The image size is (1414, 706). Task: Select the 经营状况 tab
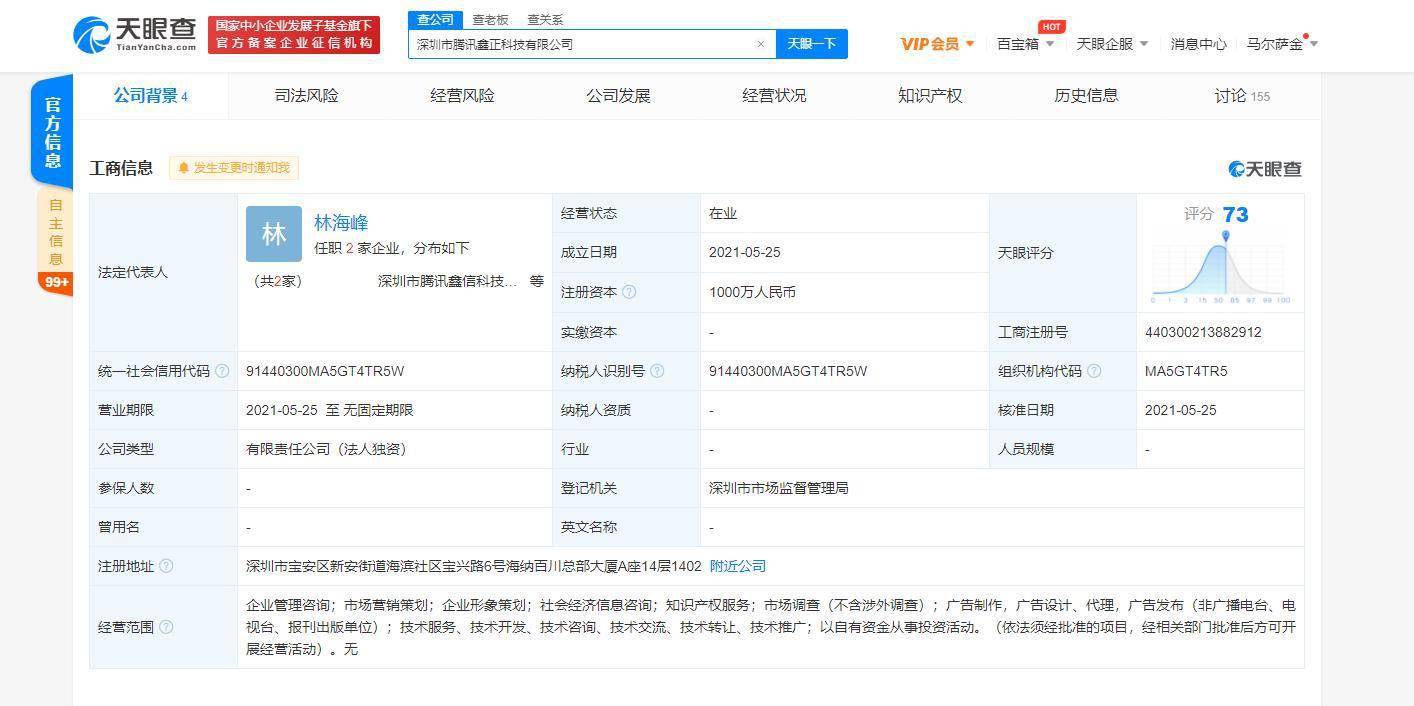tap(775, 96)
